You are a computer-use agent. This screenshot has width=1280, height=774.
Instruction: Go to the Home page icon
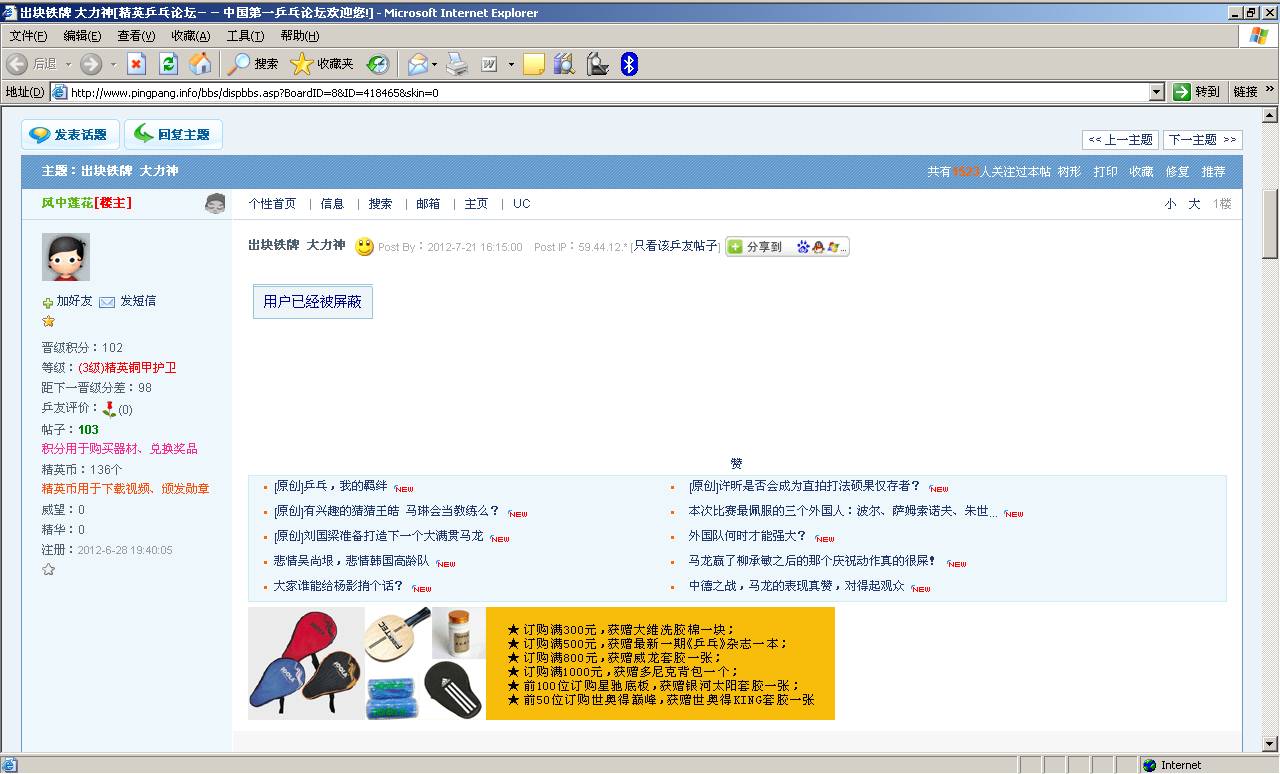coord(200,64)
